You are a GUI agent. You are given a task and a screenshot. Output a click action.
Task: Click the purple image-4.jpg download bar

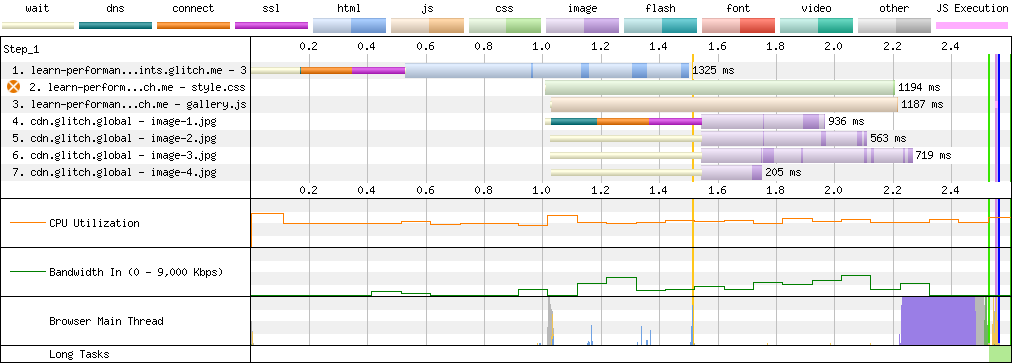tap(731, 172)
